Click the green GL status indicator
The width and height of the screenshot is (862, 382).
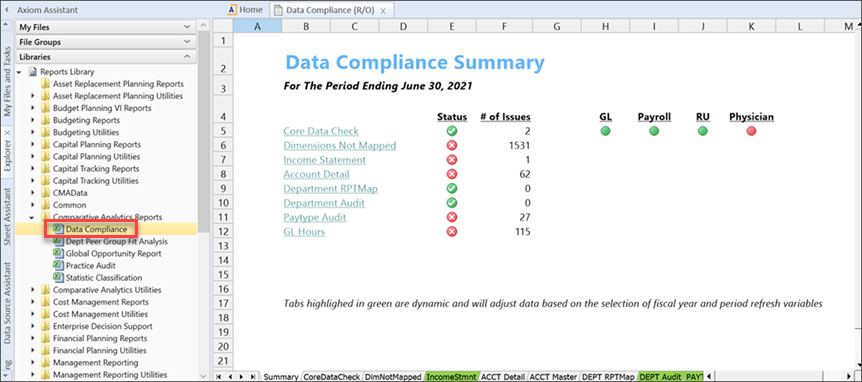pyautogui.click(x=605, y=131)
